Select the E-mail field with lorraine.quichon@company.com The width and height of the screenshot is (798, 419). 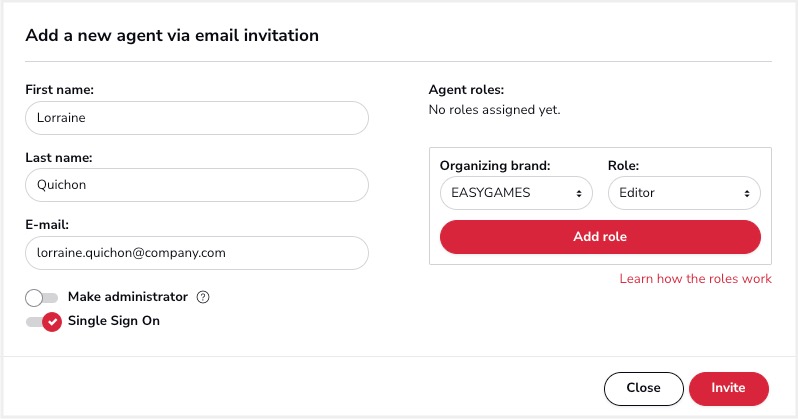pyautogui.click(x=197, y=253)
